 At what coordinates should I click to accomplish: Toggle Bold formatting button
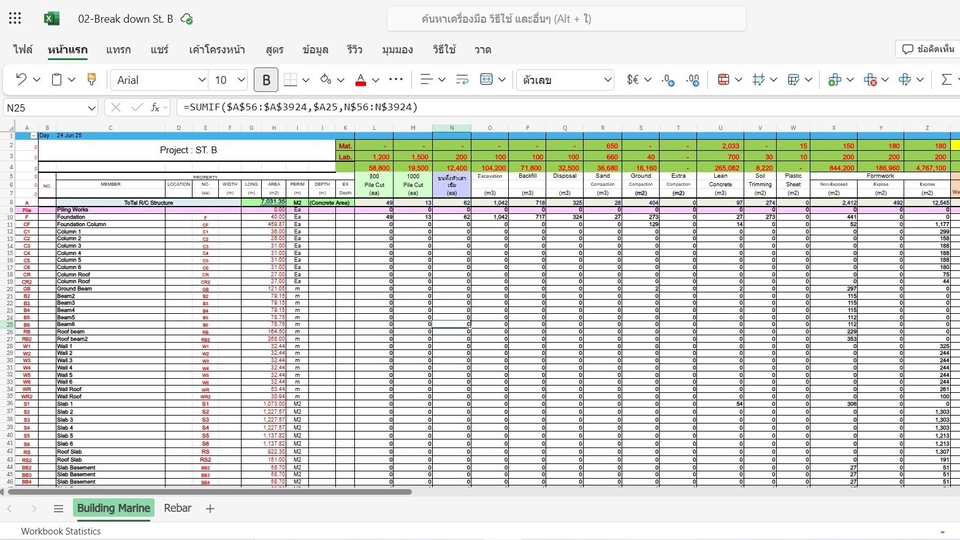point(266,80)
